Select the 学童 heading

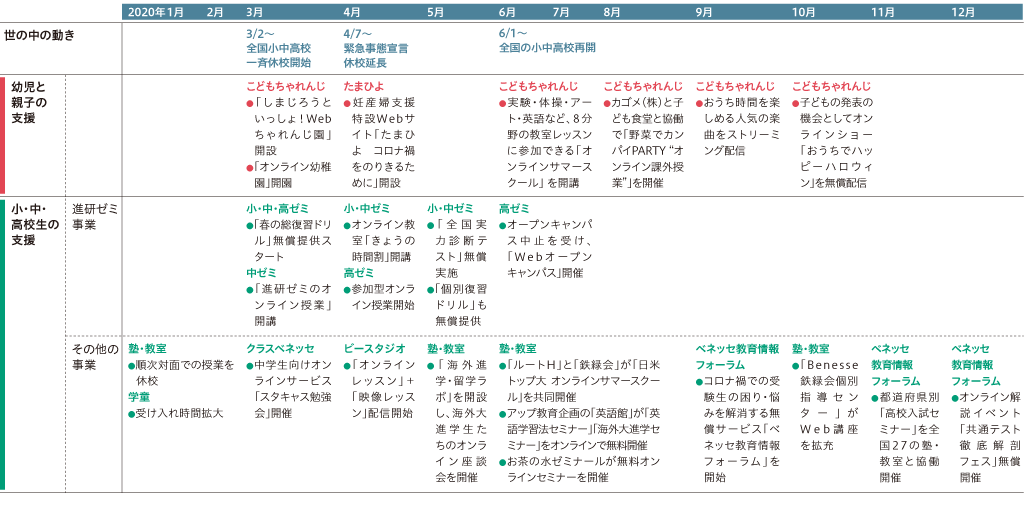[139, 397]
